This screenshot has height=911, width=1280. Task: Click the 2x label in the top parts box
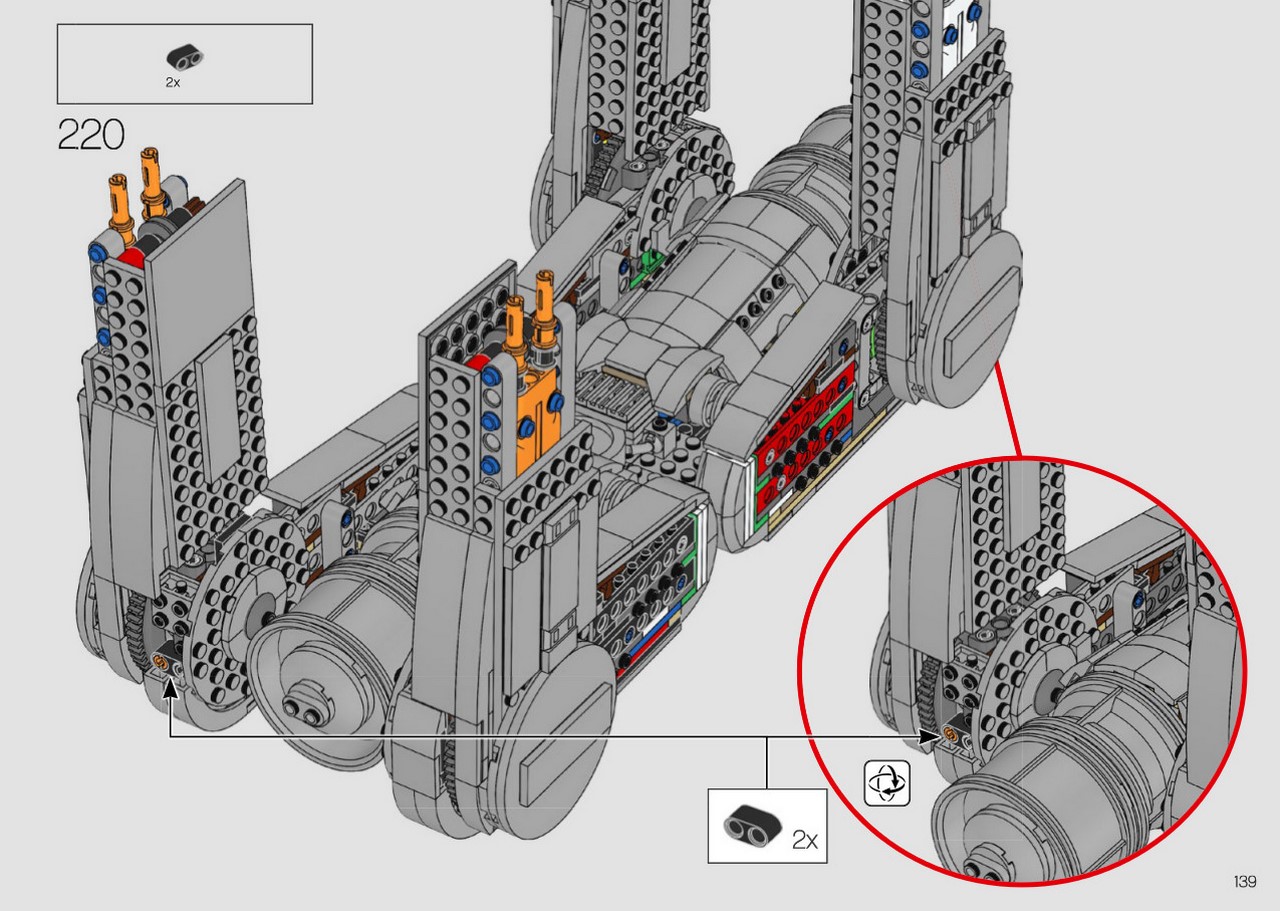(173, 83)
